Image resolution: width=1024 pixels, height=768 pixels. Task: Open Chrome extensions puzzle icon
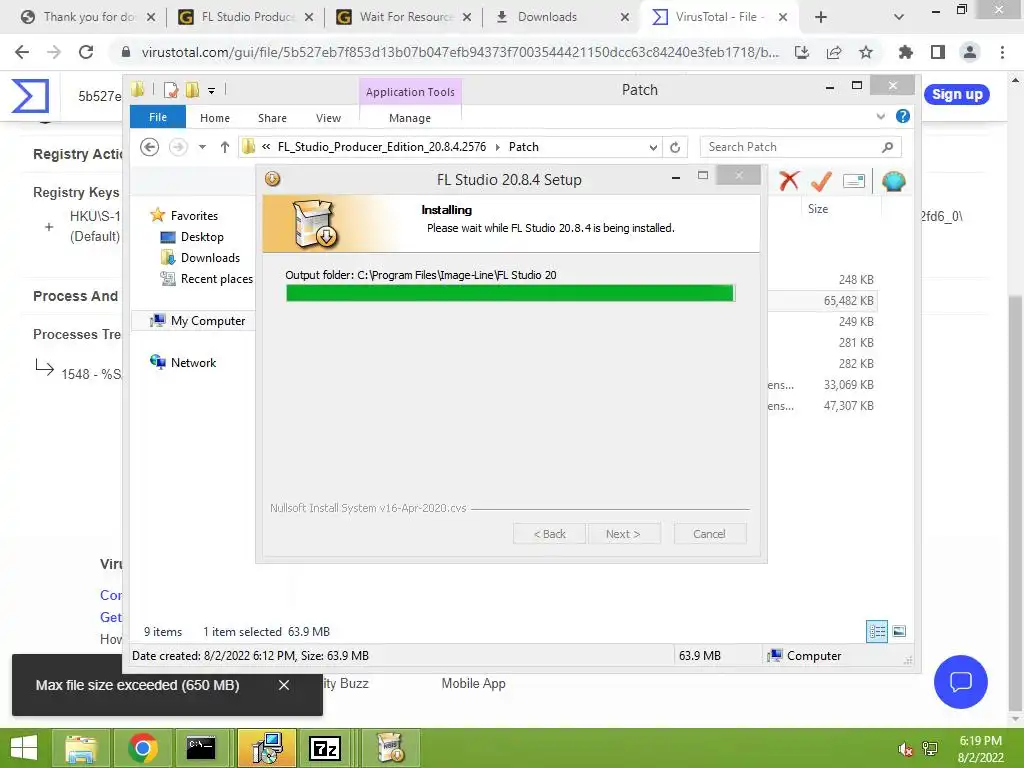pos(905,52)
